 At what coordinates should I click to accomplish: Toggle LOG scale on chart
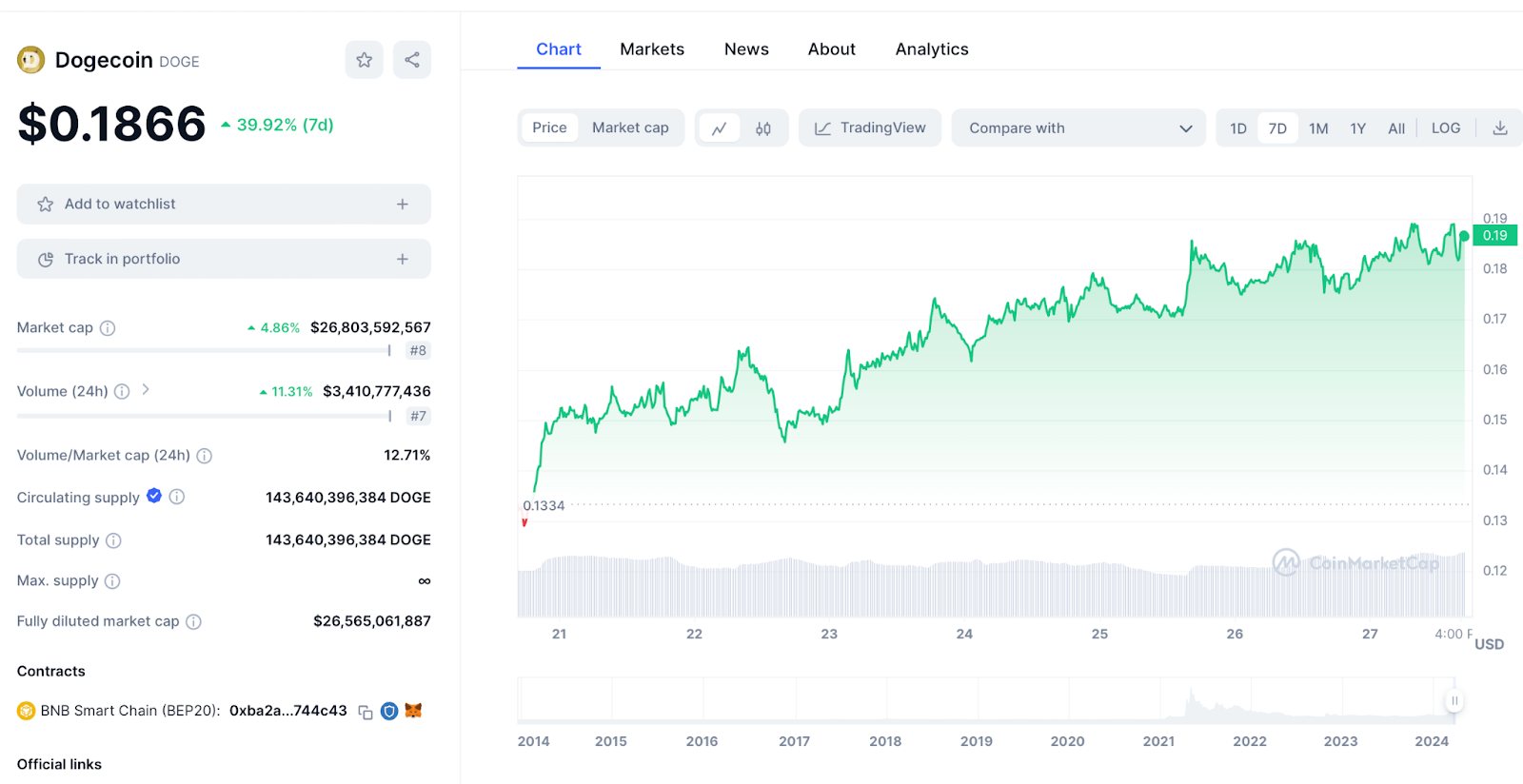pos(1446,128)
